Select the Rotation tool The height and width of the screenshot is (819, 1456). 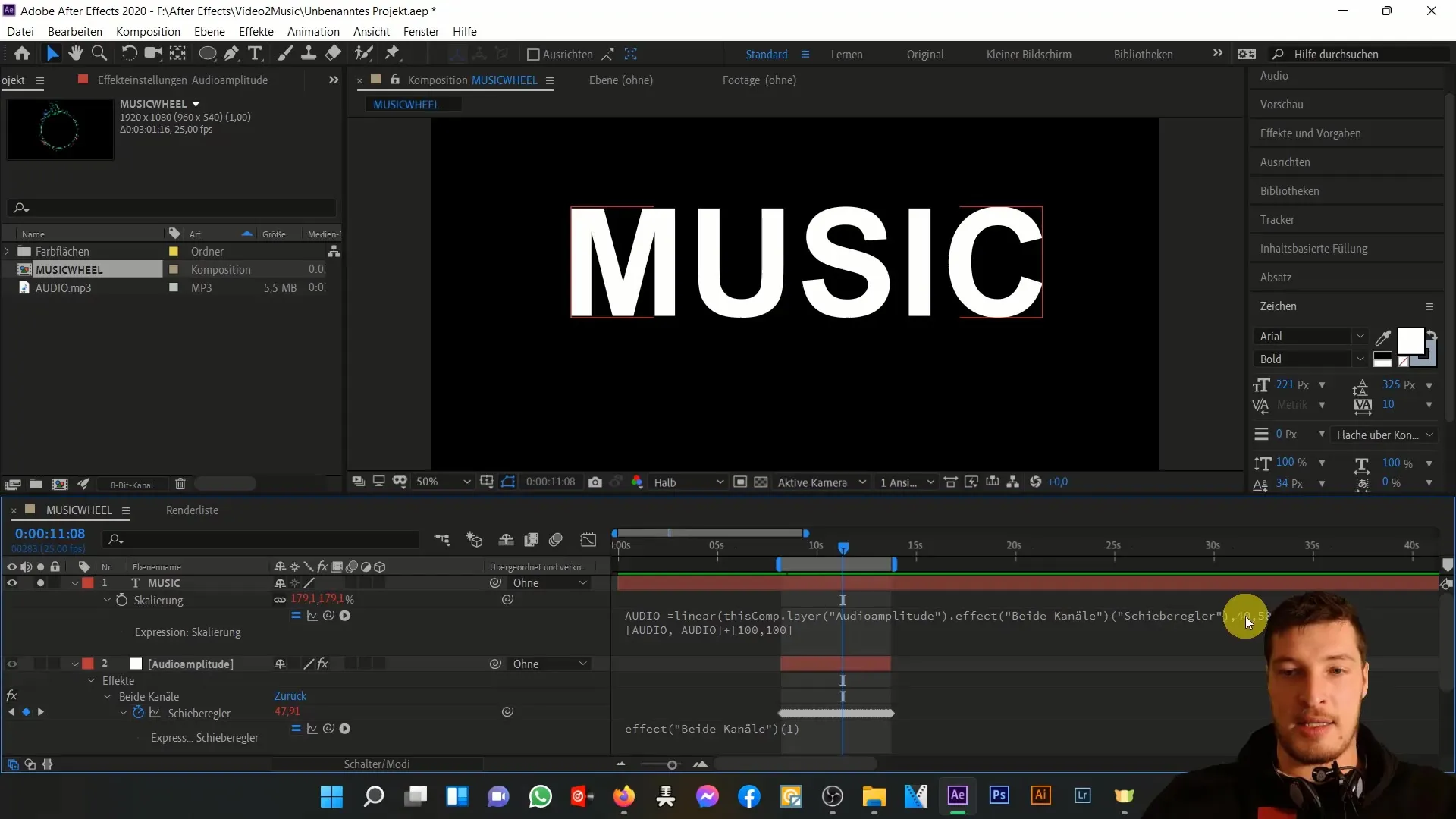pyautogui.click(x=130, y=53)
